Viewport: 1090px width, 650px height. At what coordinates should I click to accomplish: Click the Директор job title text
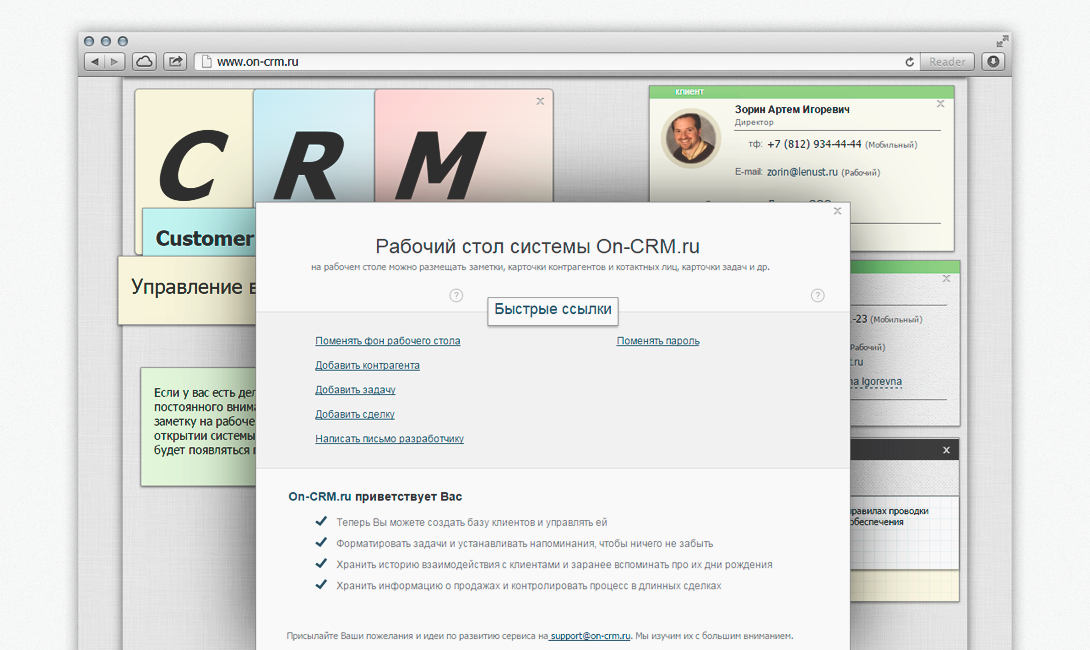pyautogui.click(x=754, y=122)
